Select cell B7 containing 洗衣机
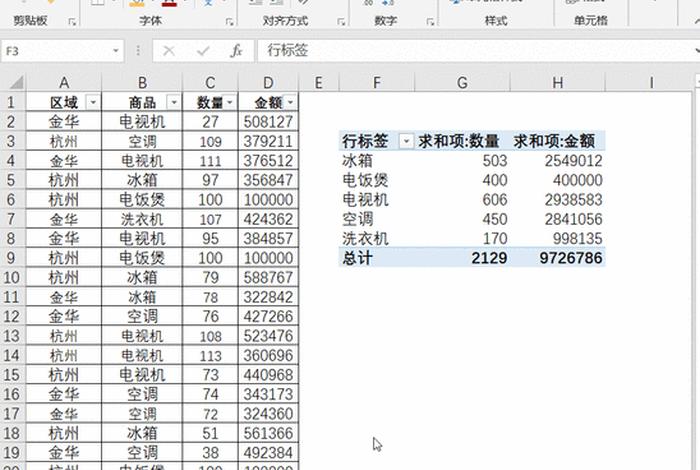Image resolution: width=700 pixels, height=470 pixels. tap(142, 219)
